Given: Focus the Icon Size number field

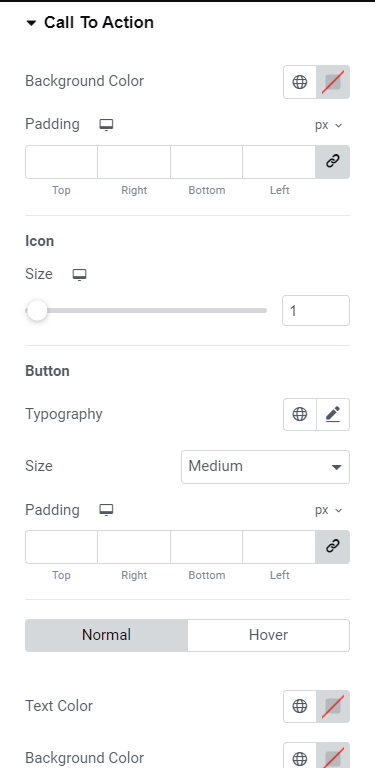Looking at the screenshot, I should (316, 311).
